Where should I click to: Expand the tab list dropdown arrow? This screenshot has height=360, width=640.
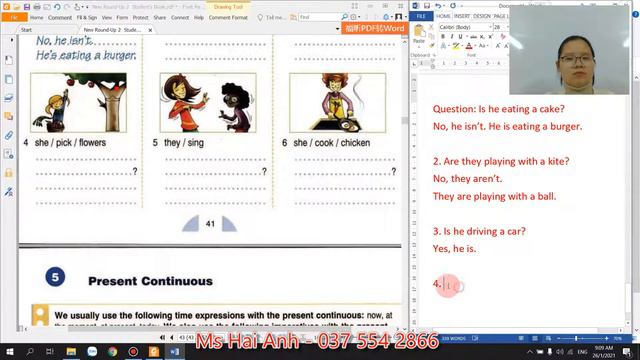coord(337,29)
